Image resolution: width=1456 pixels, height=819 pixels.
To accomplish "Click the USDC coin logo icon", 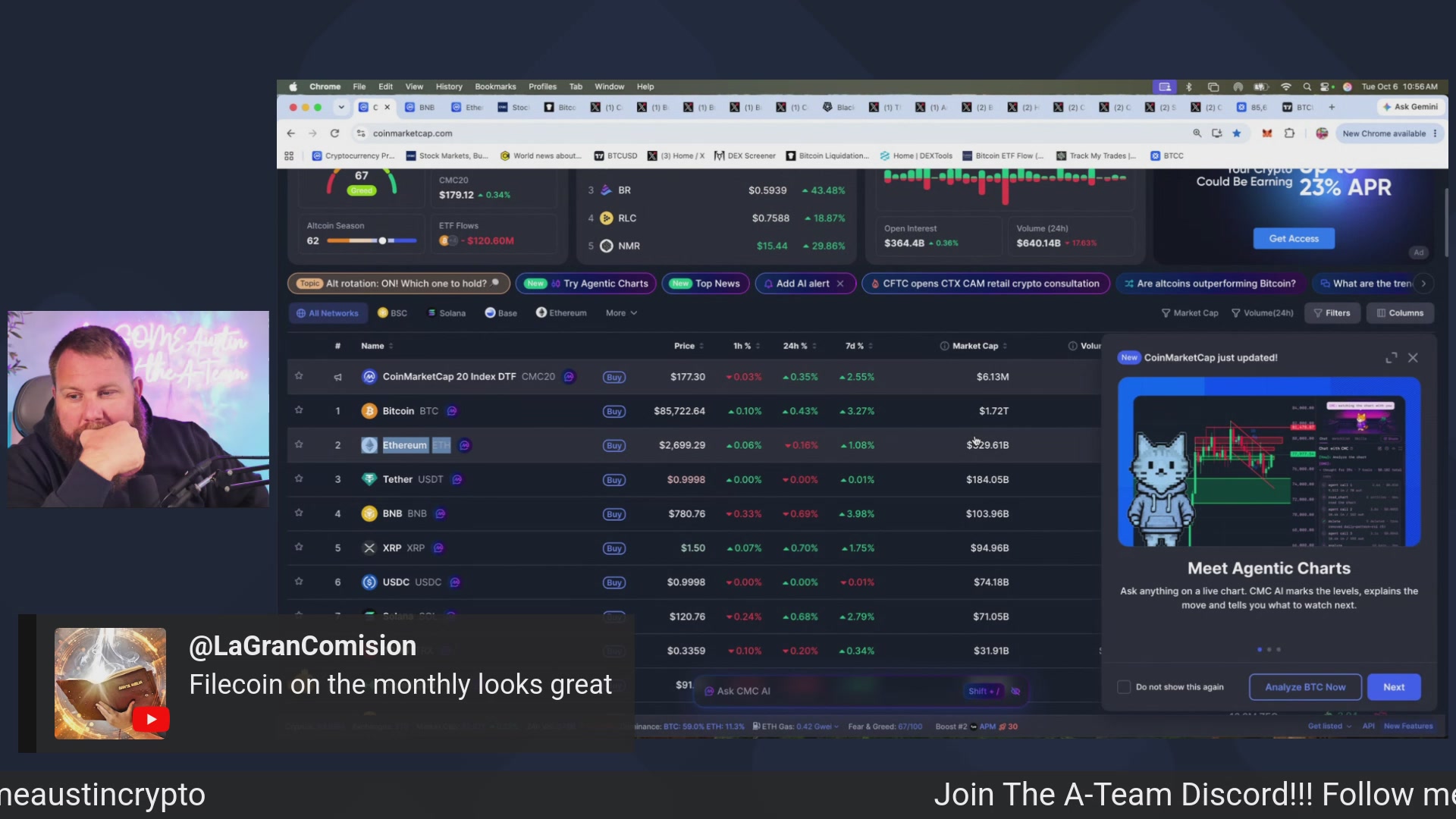I will point(369,582).
